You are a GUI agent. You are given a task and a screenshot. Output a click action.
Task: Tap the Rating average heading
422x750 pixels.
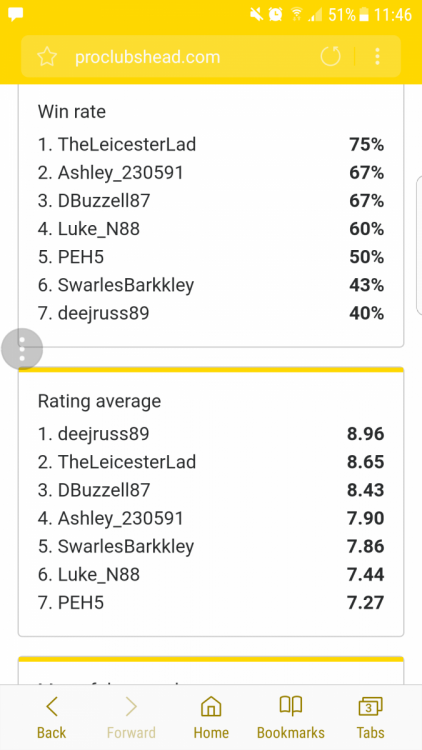pos(100,401)
